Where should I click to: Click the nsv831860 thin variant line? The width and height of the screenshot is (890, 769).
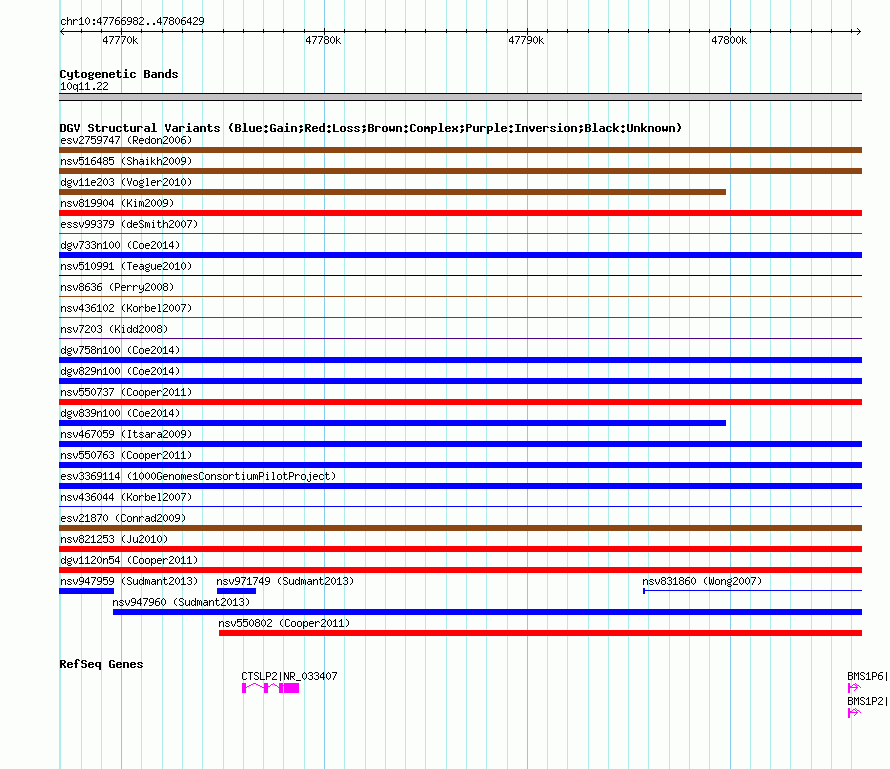[752, 591]
